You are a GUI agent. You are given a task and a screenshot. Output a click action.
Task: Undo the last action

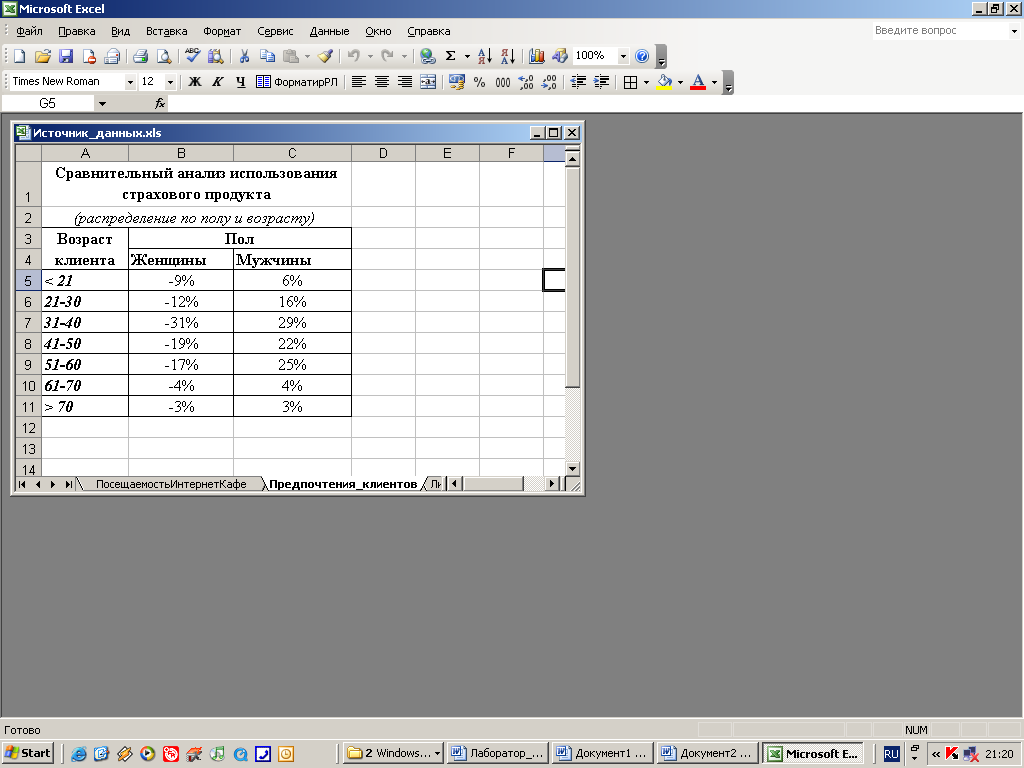click(353, 56)
